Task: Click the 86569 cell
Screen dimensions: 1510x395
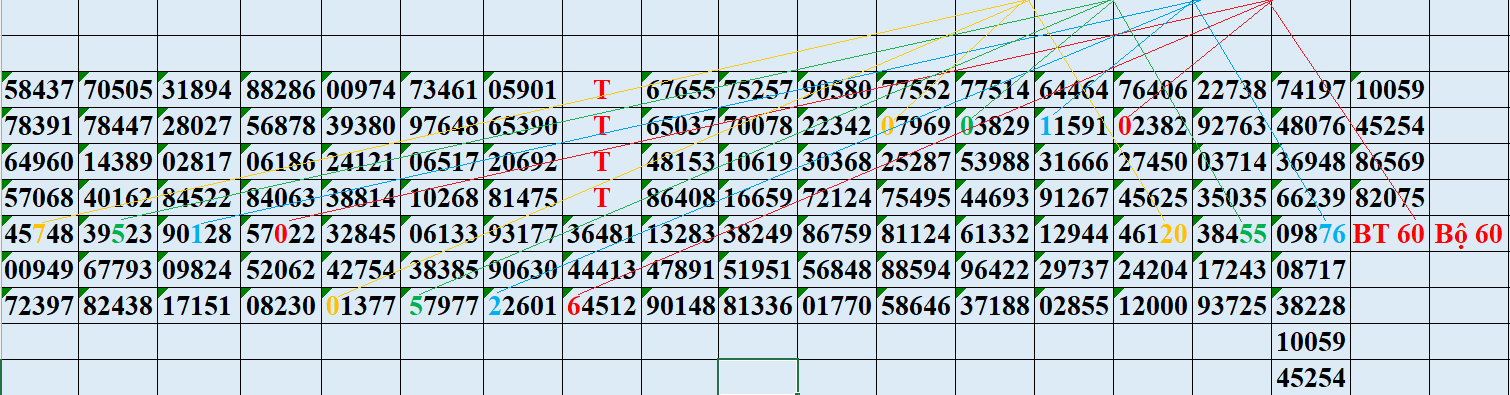Action: click(1390, 162)
